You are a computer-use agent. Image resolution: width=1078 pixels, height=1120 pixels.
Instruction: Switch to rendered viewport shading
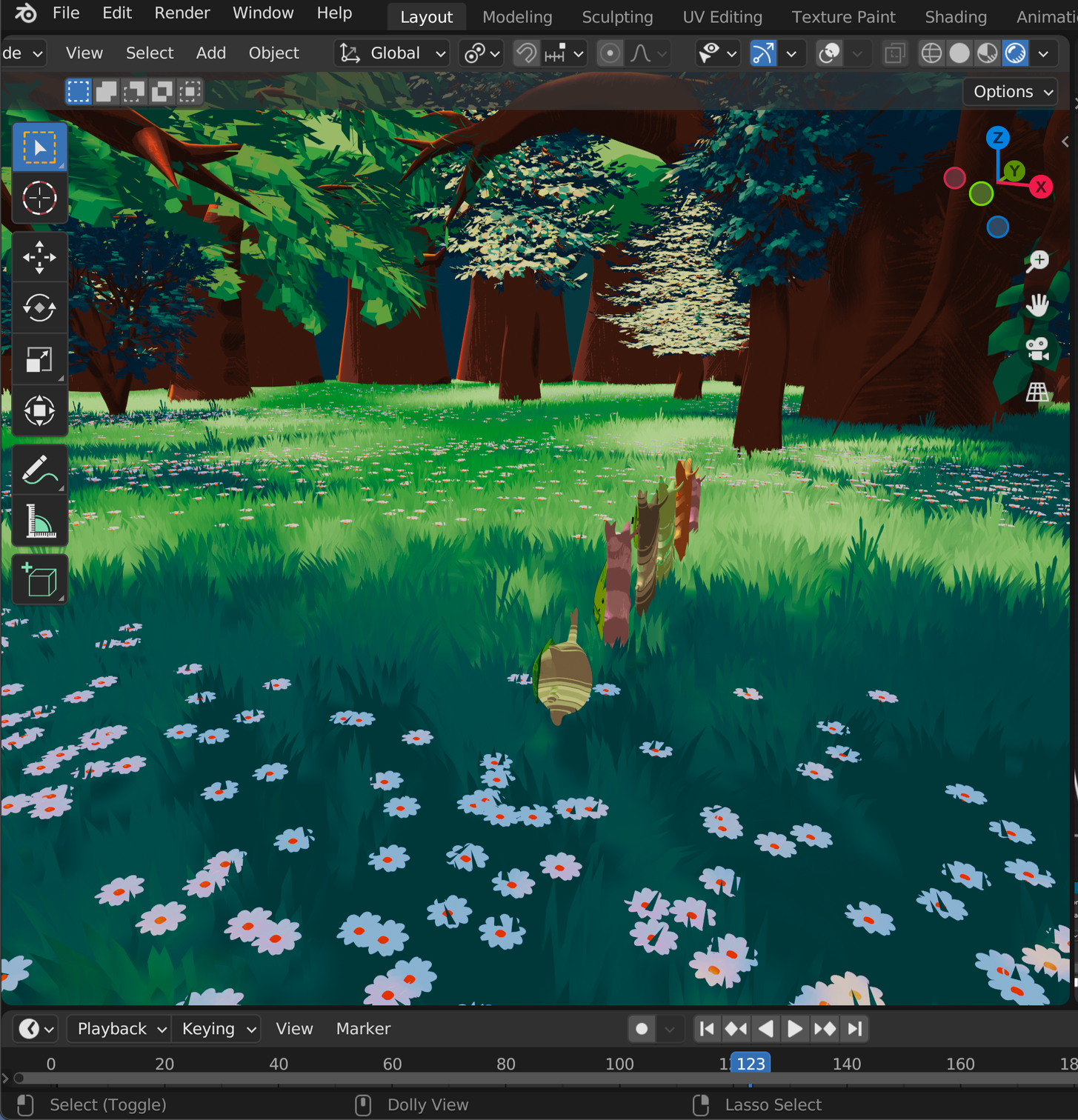pyautogui.click(x=1015, y=53)
